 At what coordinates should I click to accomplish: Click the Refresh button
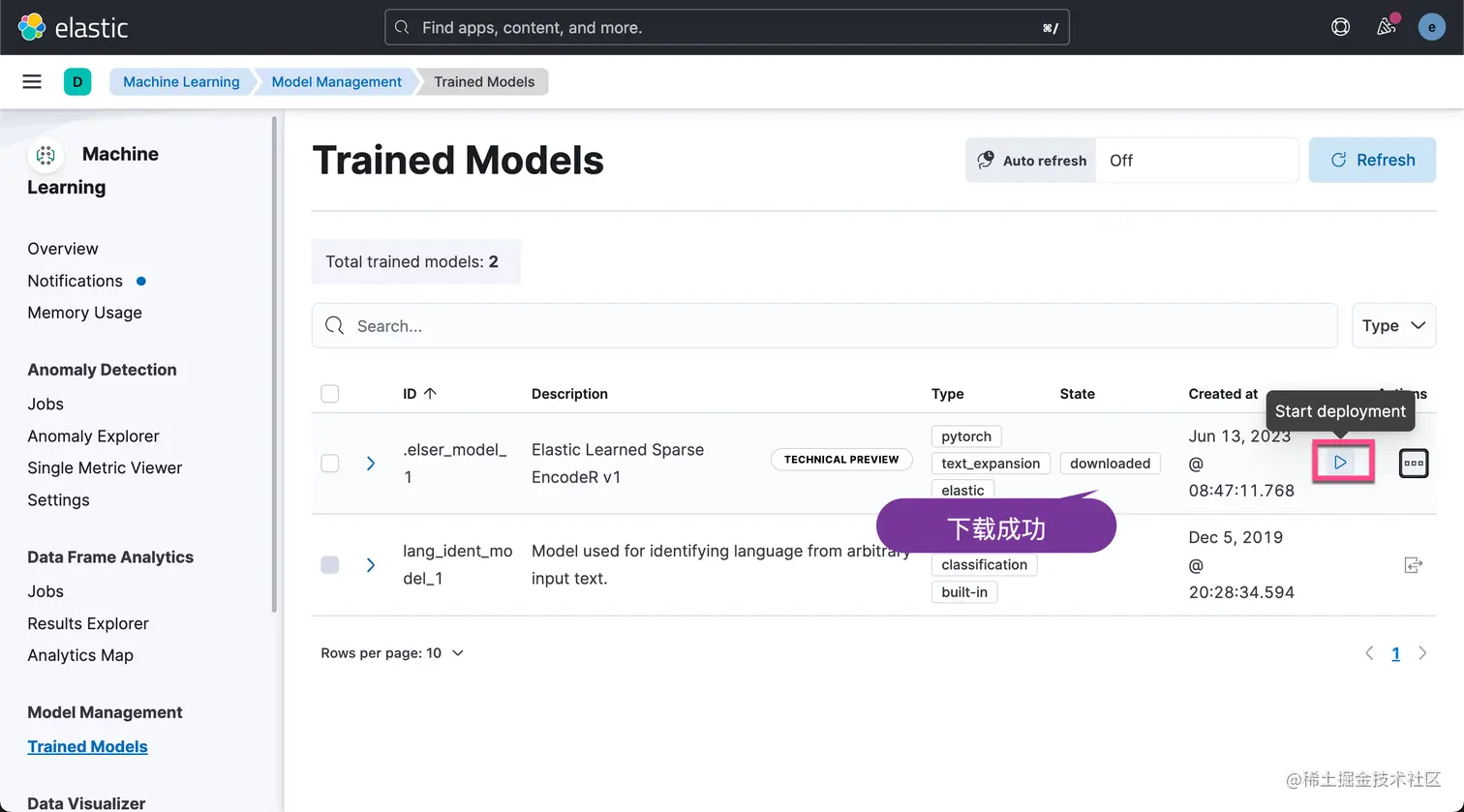[x=1372, y=160]
